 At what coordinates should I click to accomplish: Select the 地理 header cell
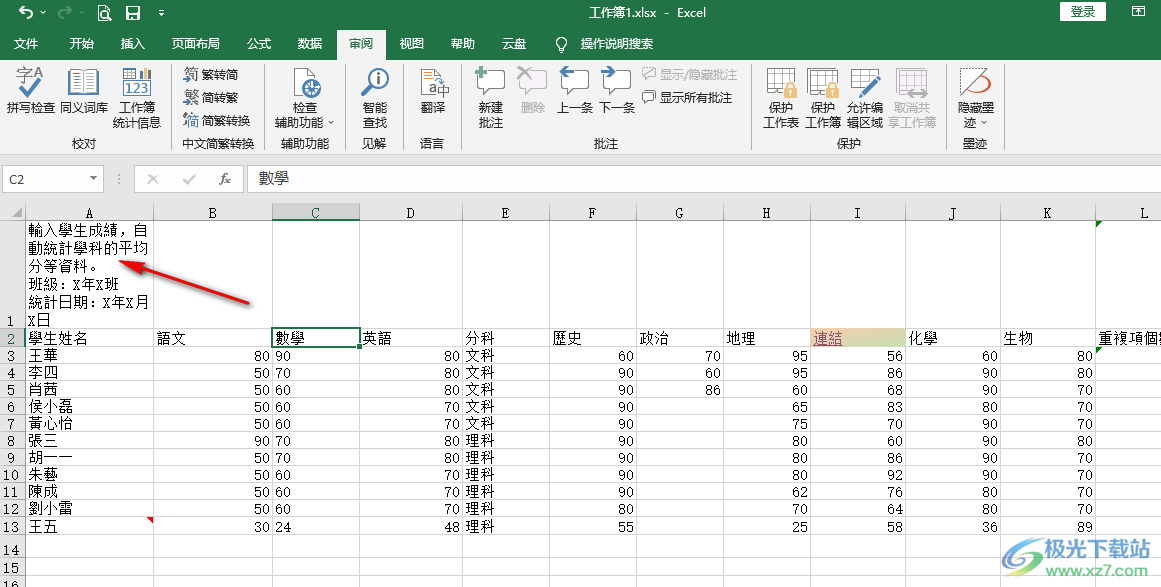[x=767, y=338]
